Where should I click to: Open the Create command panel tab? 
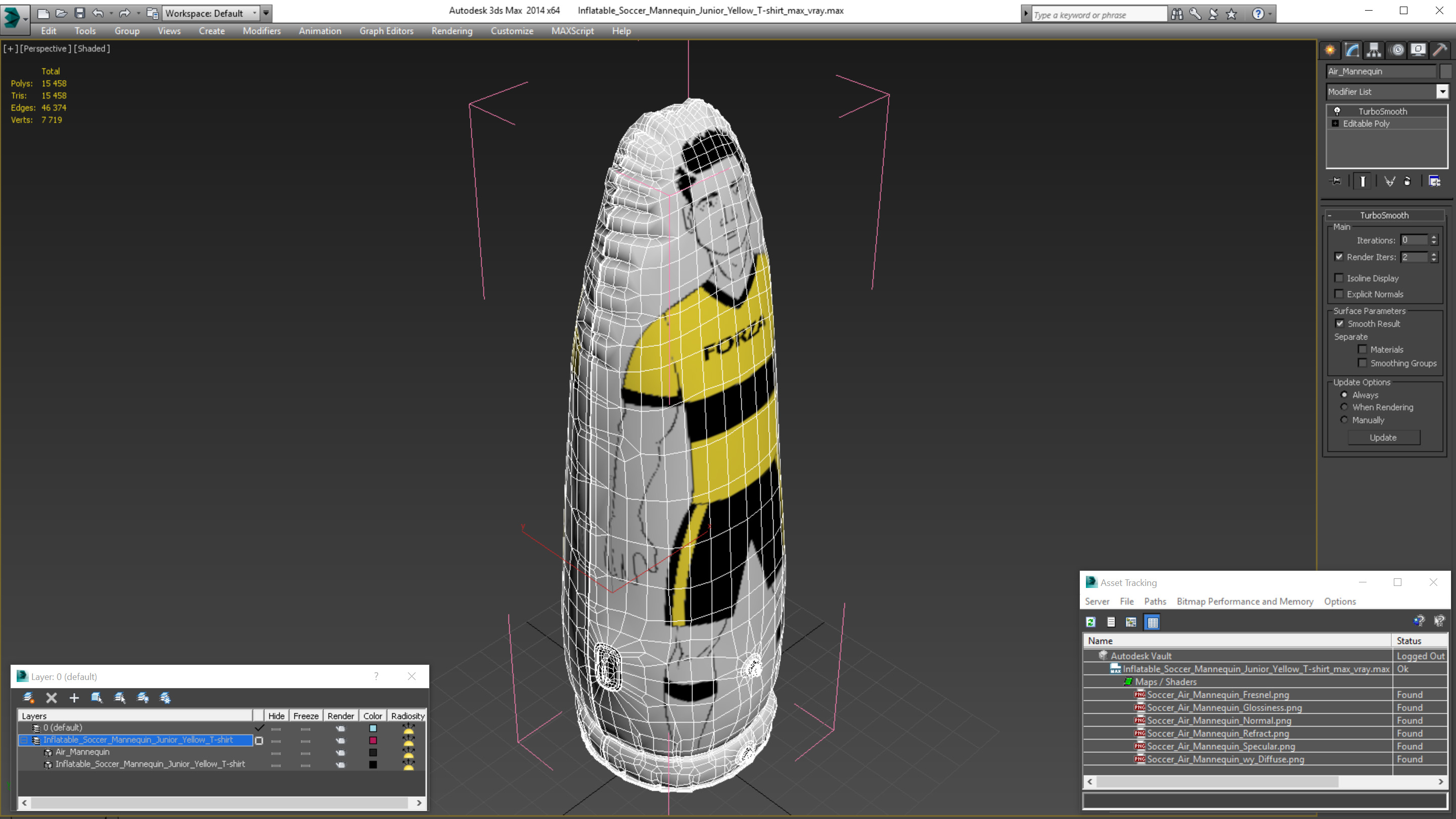(x=1330, y=51)
